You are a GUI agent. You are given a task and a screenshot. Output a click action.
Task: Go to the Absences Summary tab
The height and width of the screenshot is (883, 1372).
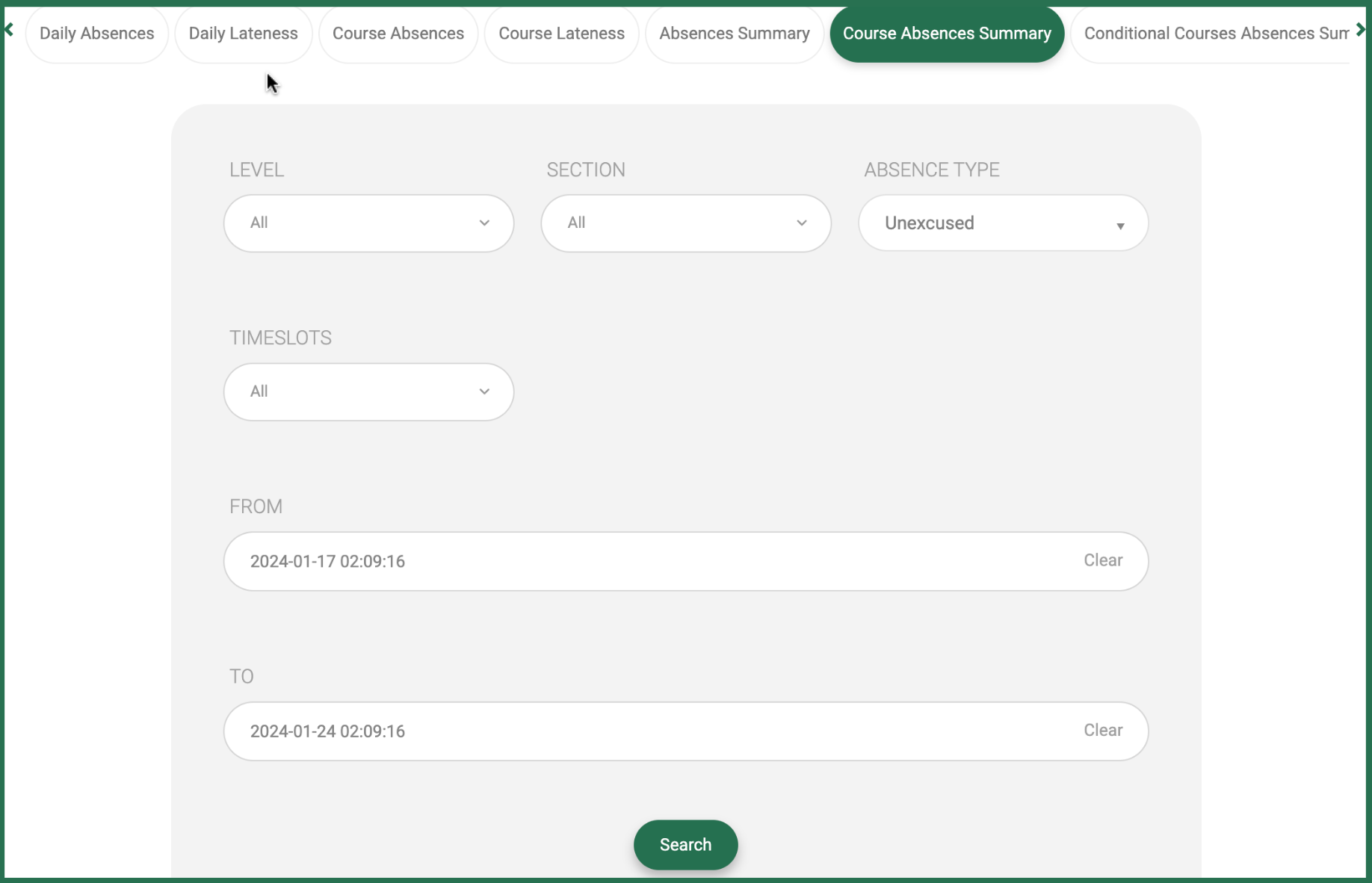[735, 34]
